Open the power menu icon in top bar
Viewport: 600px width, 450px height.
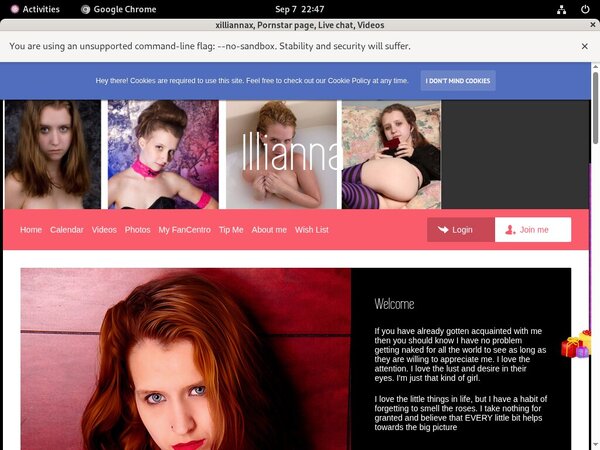[584, 9]
